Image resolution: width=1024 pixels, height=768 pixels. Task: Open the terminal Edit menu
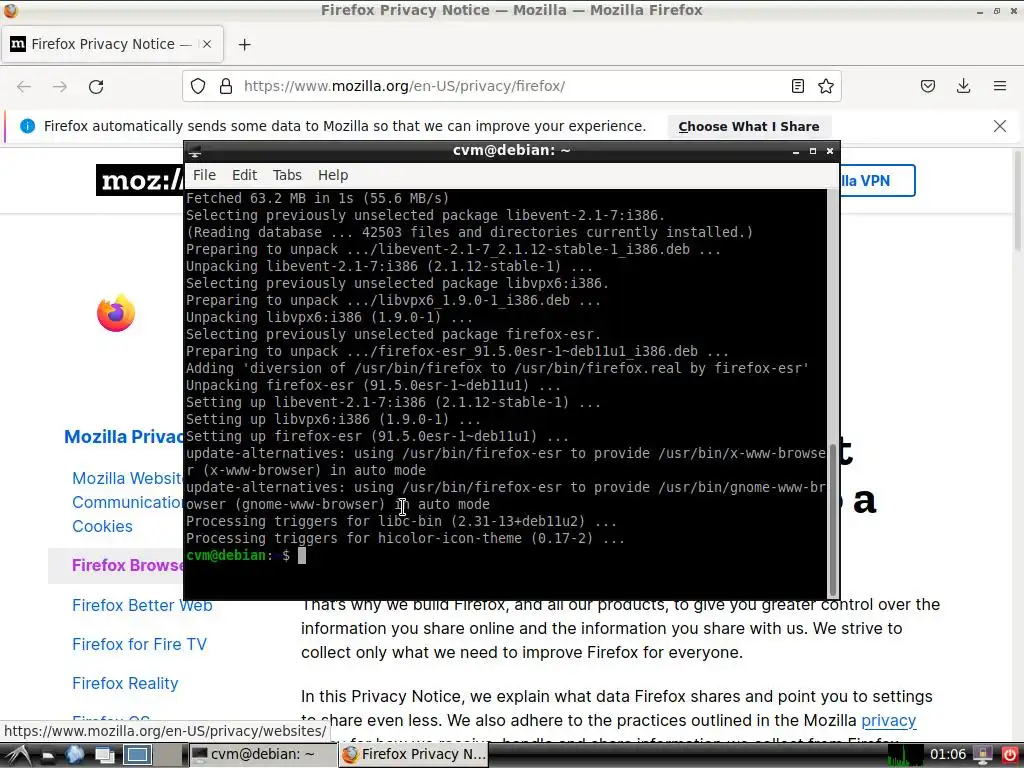(244, 175)
